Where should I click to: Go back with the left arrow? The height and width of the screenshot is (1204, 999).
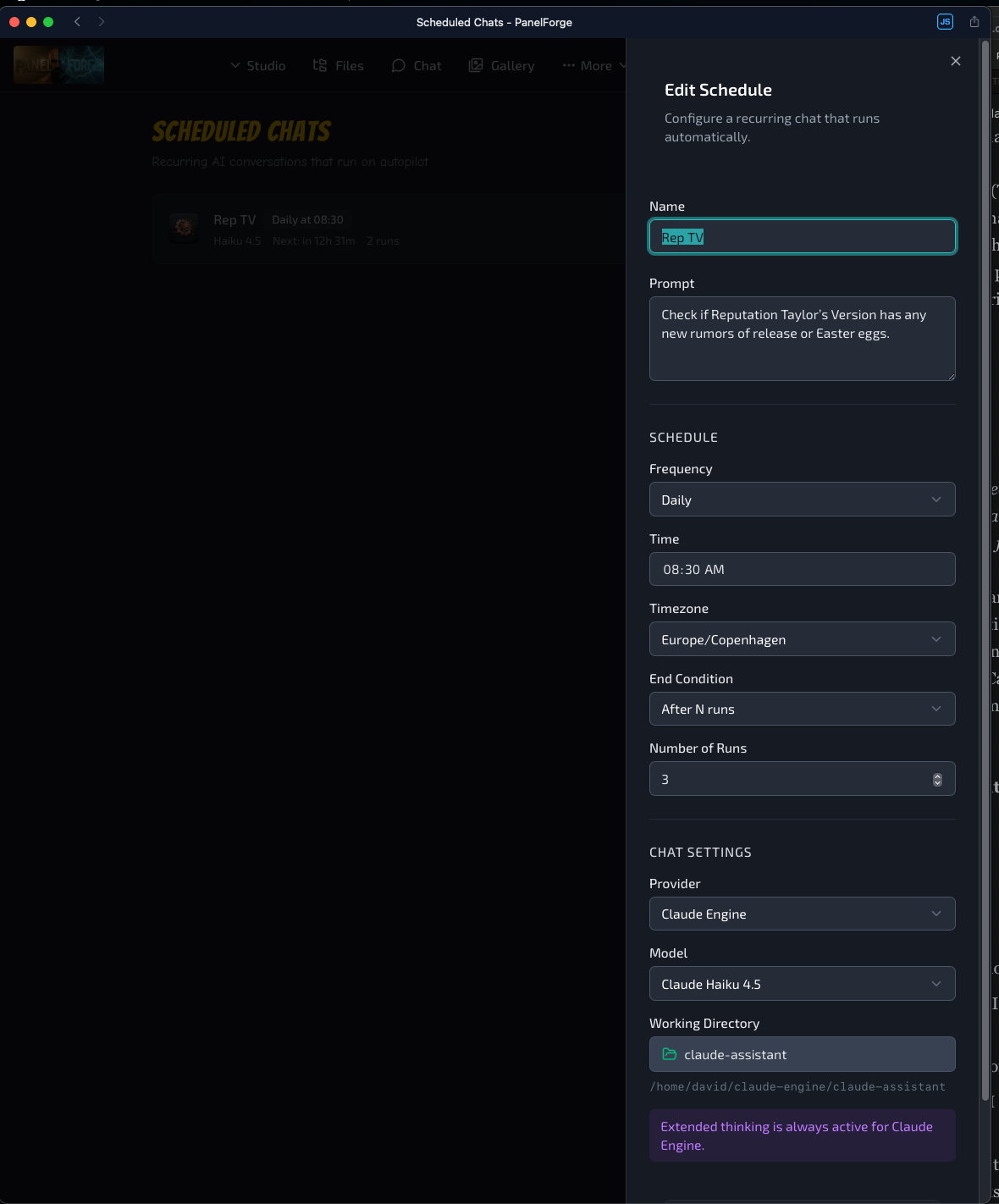(x=77, y=22)
